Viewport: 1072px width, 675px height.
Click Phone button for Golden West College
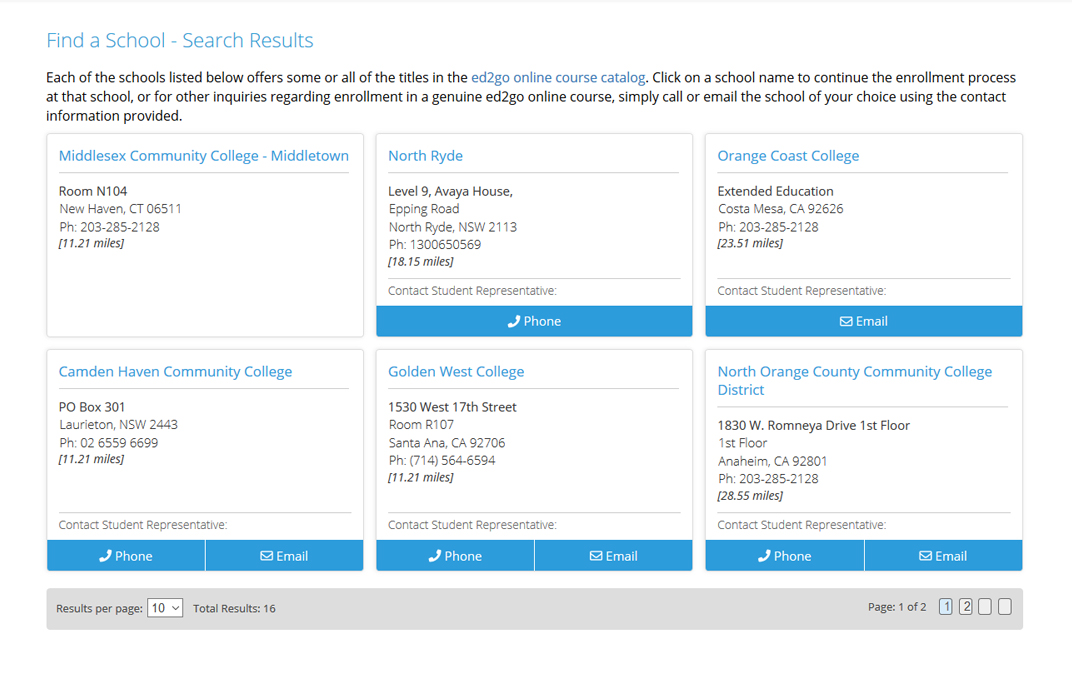pos(455,556)
